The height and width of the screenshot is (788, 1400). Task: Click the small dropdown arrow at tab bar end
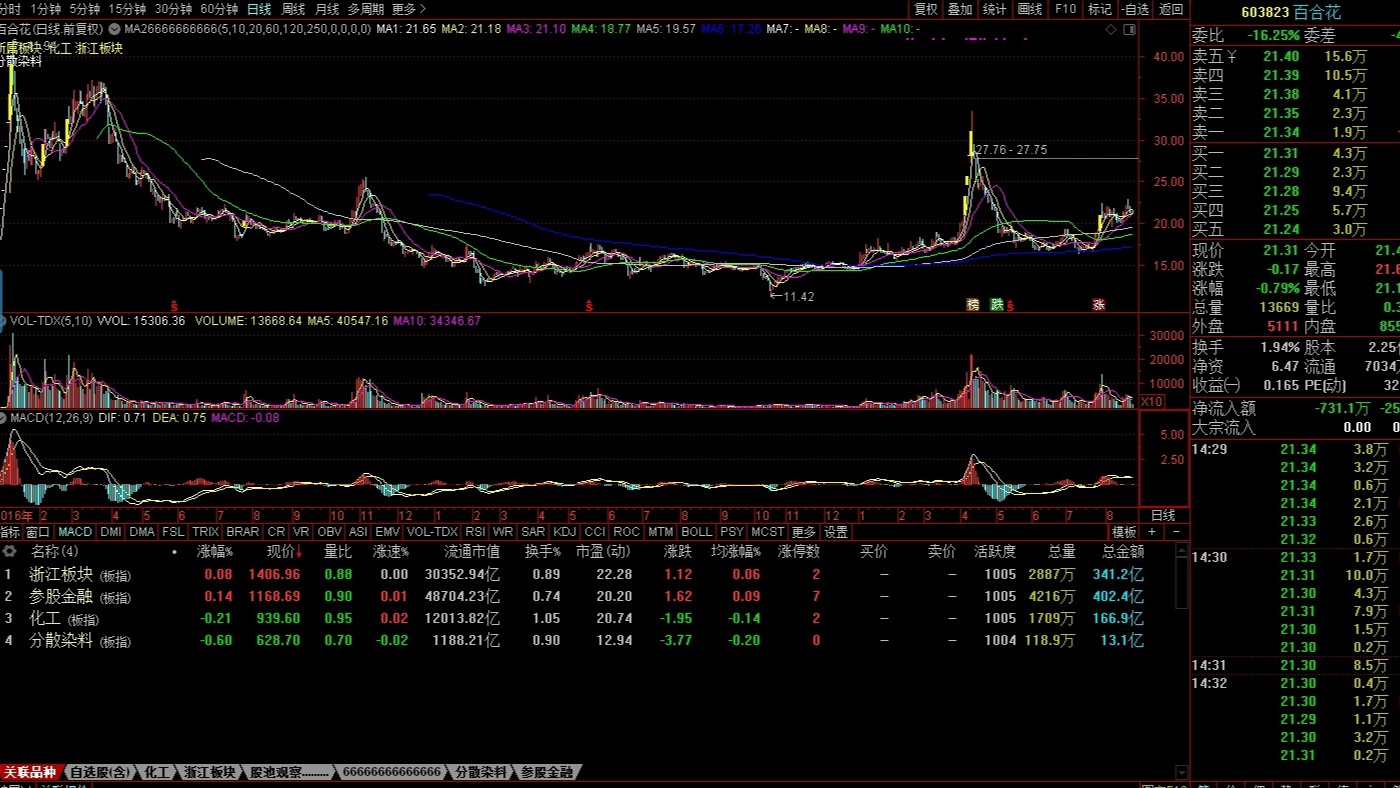[1182, 772]
